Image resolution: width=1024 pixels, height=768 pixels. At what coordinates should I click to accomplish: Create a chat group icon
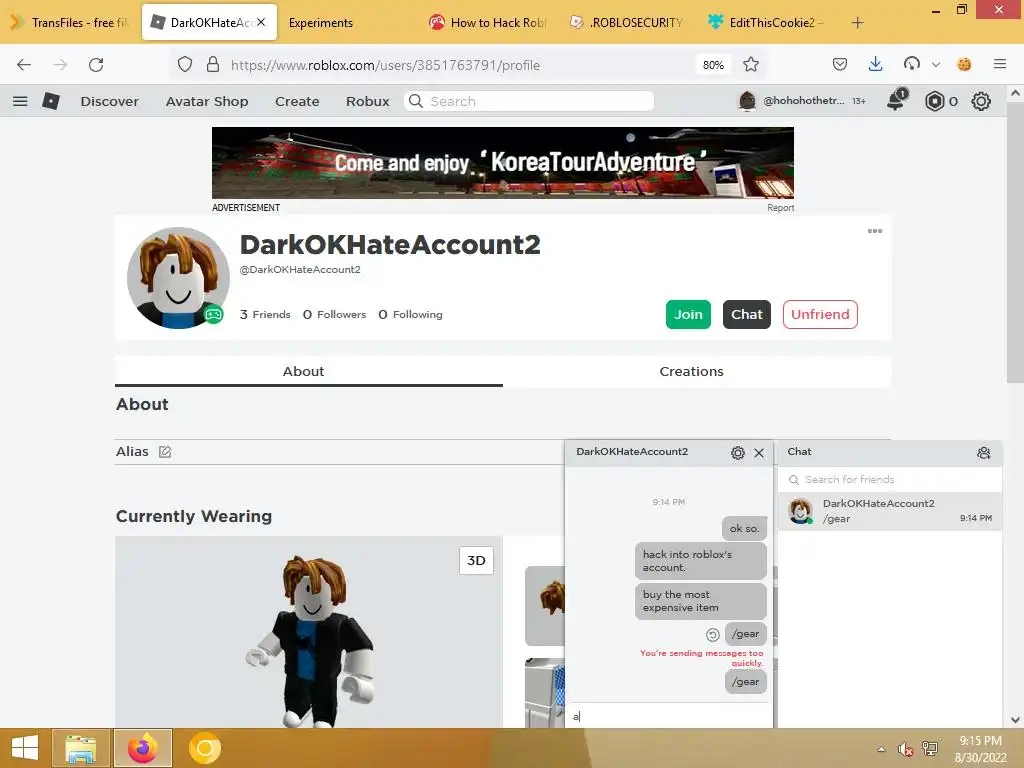(984, 453)
